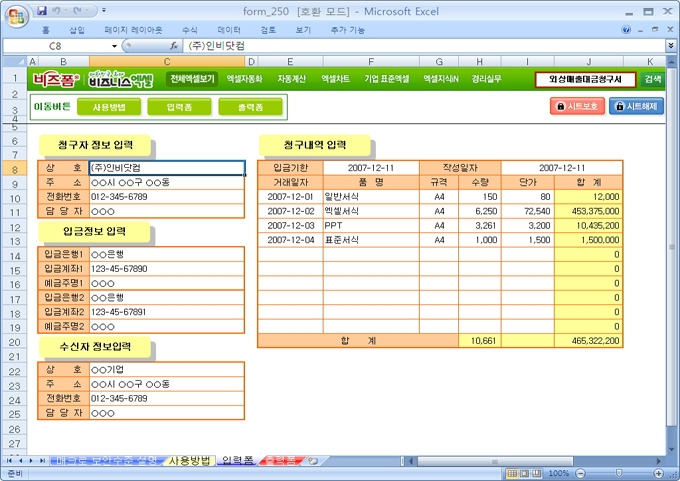Click the formula bar showing (주)인비닷컴

[x=425, y=46]
